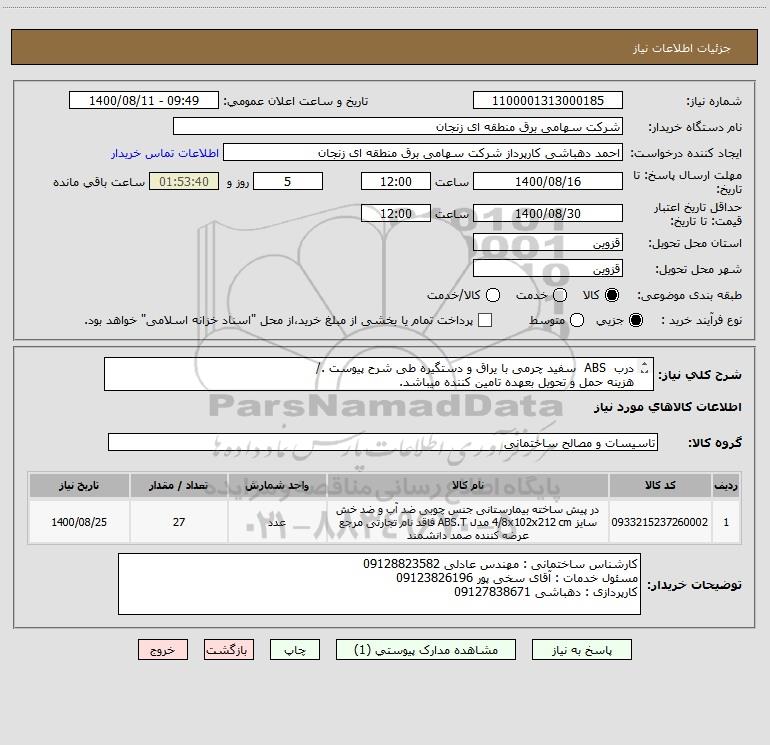Click the phone number 09128823582

[401, 563]
